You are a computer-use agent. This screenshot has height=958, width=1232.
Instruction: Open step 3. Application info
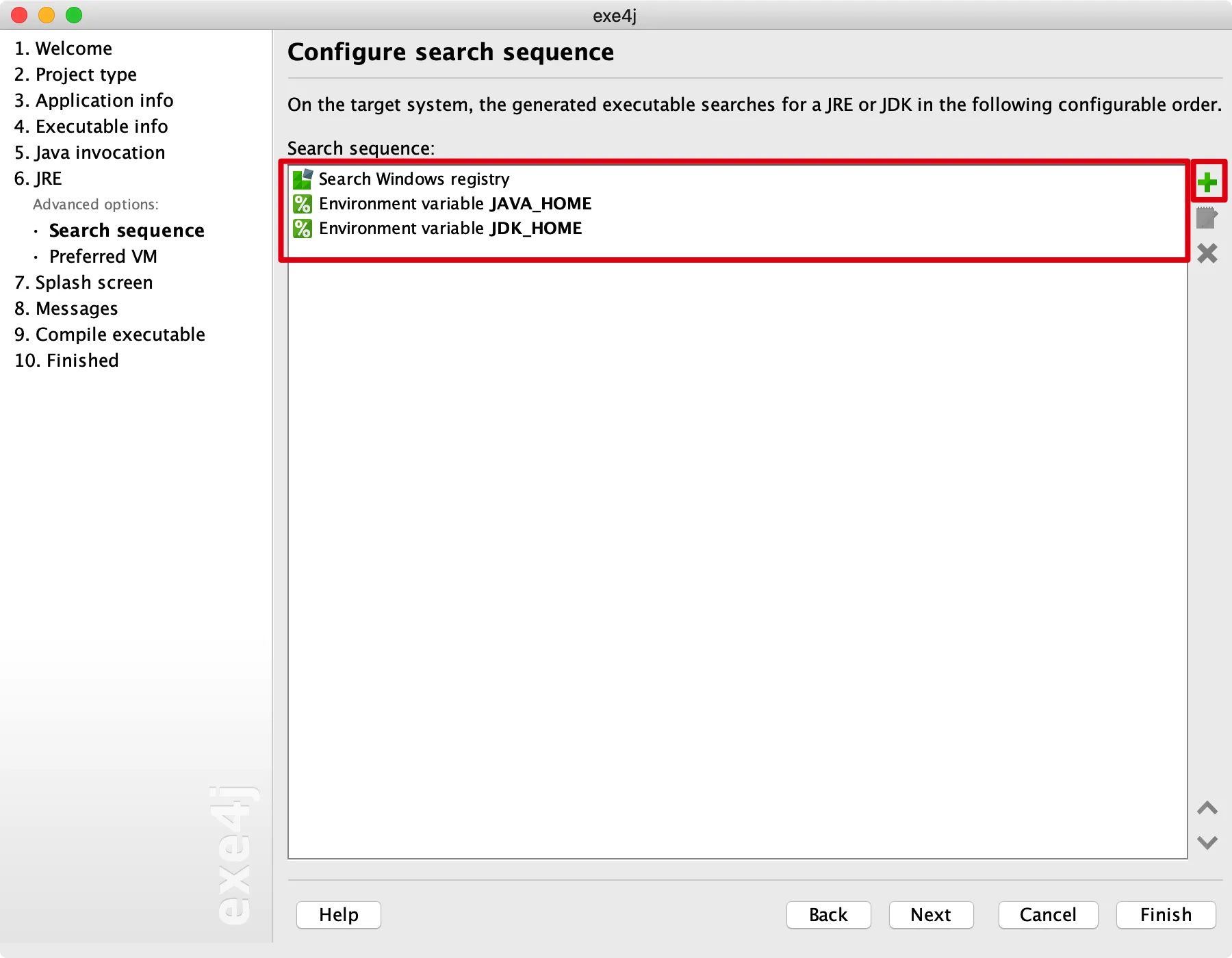pos(94,101)
